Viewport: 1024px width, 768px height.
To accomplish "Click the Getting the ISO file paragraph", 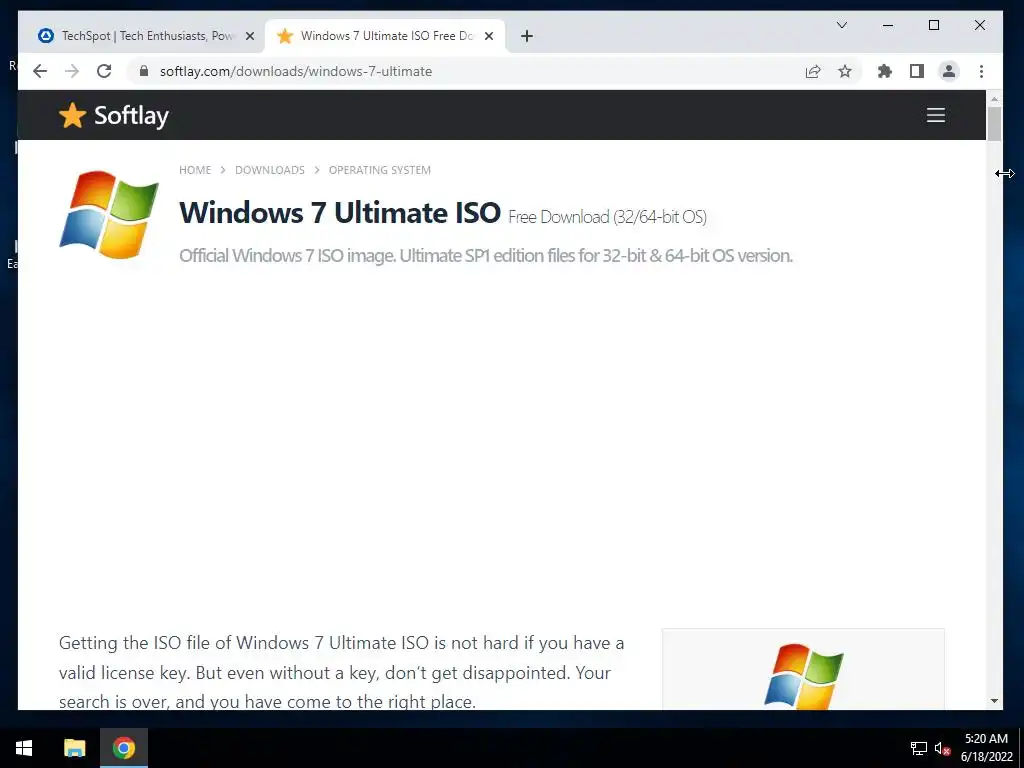I will pyautogui.click(x=342, y=672).
